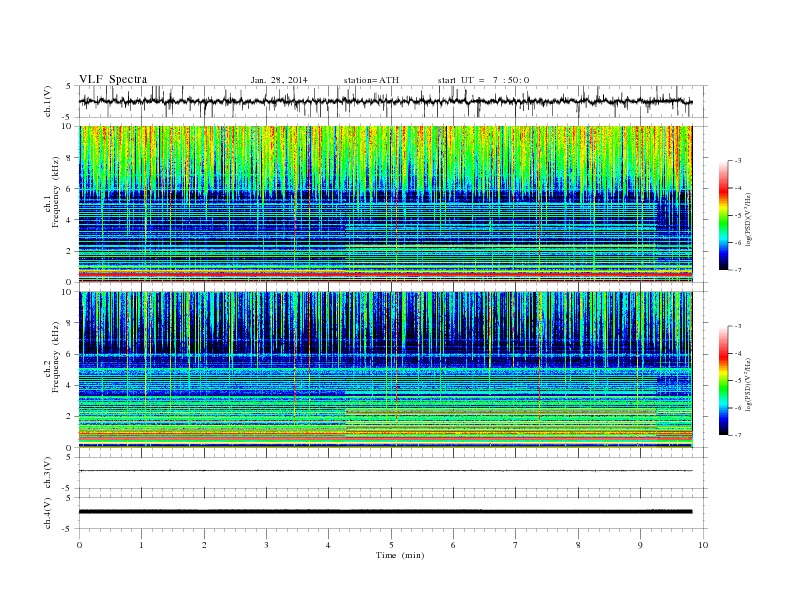
Task: Click the ch.2 spectrogram "6" kHz tick label
Action: tap(70, 354)
